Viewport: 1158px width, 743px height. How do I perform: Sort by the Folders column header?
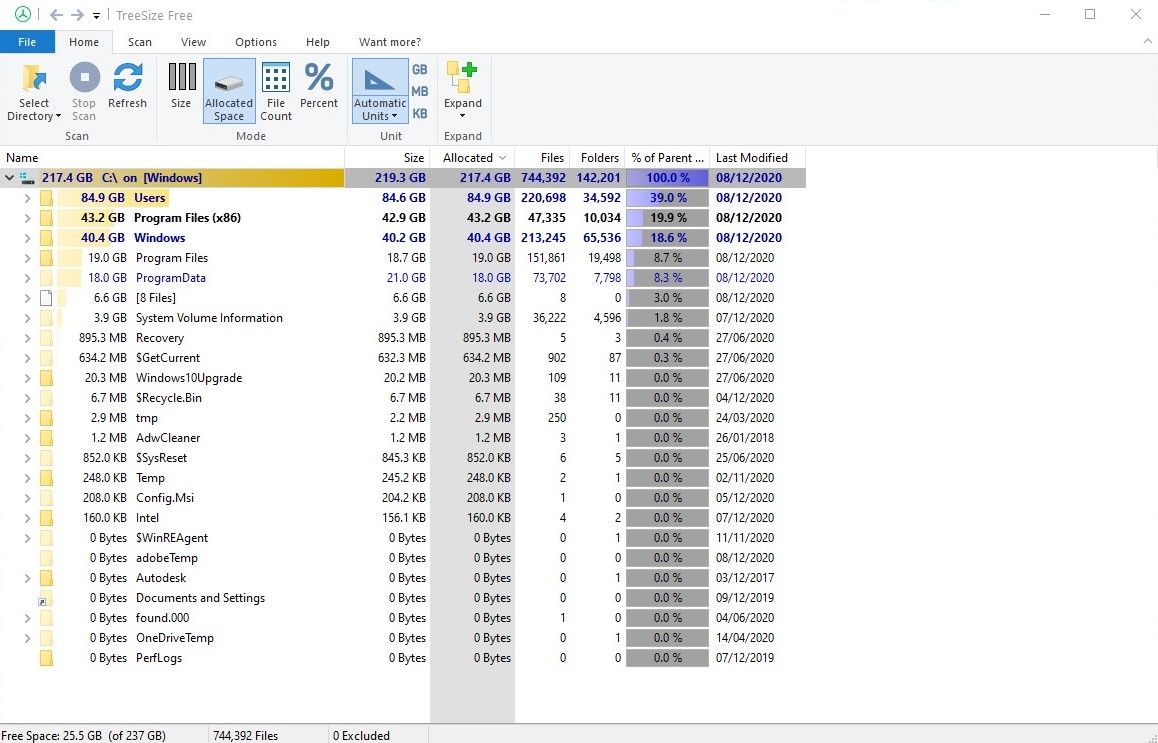click(597, 157)
